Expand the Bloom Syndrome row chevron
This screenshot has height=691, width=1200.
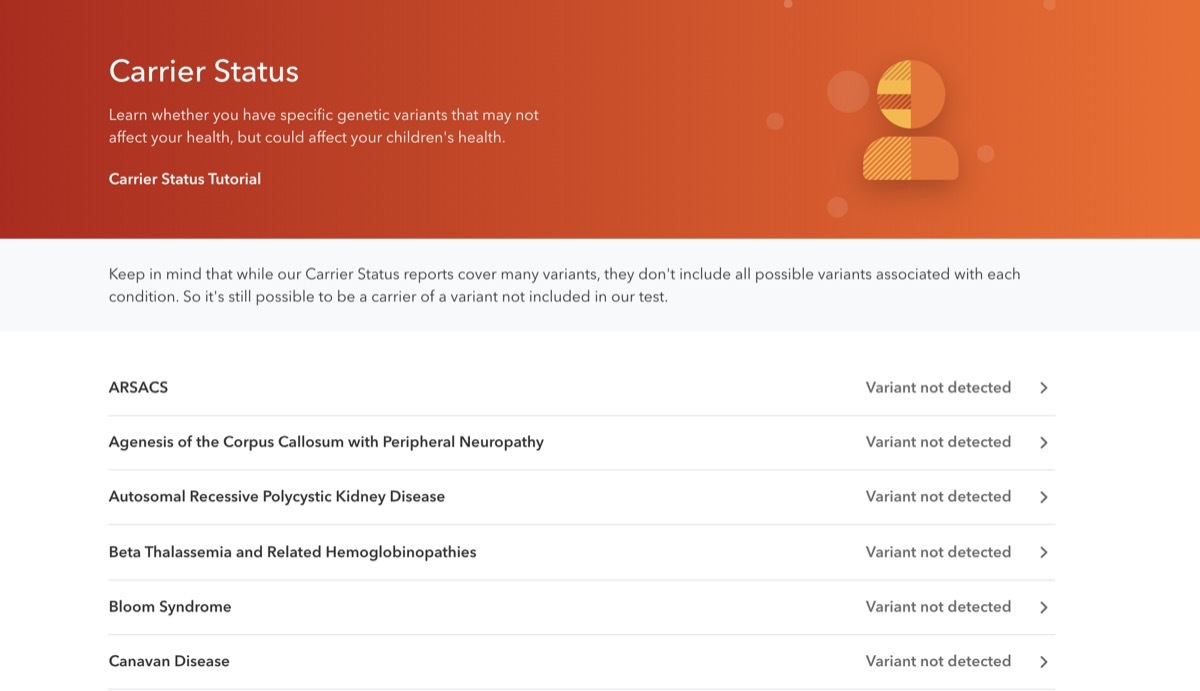1043,607
